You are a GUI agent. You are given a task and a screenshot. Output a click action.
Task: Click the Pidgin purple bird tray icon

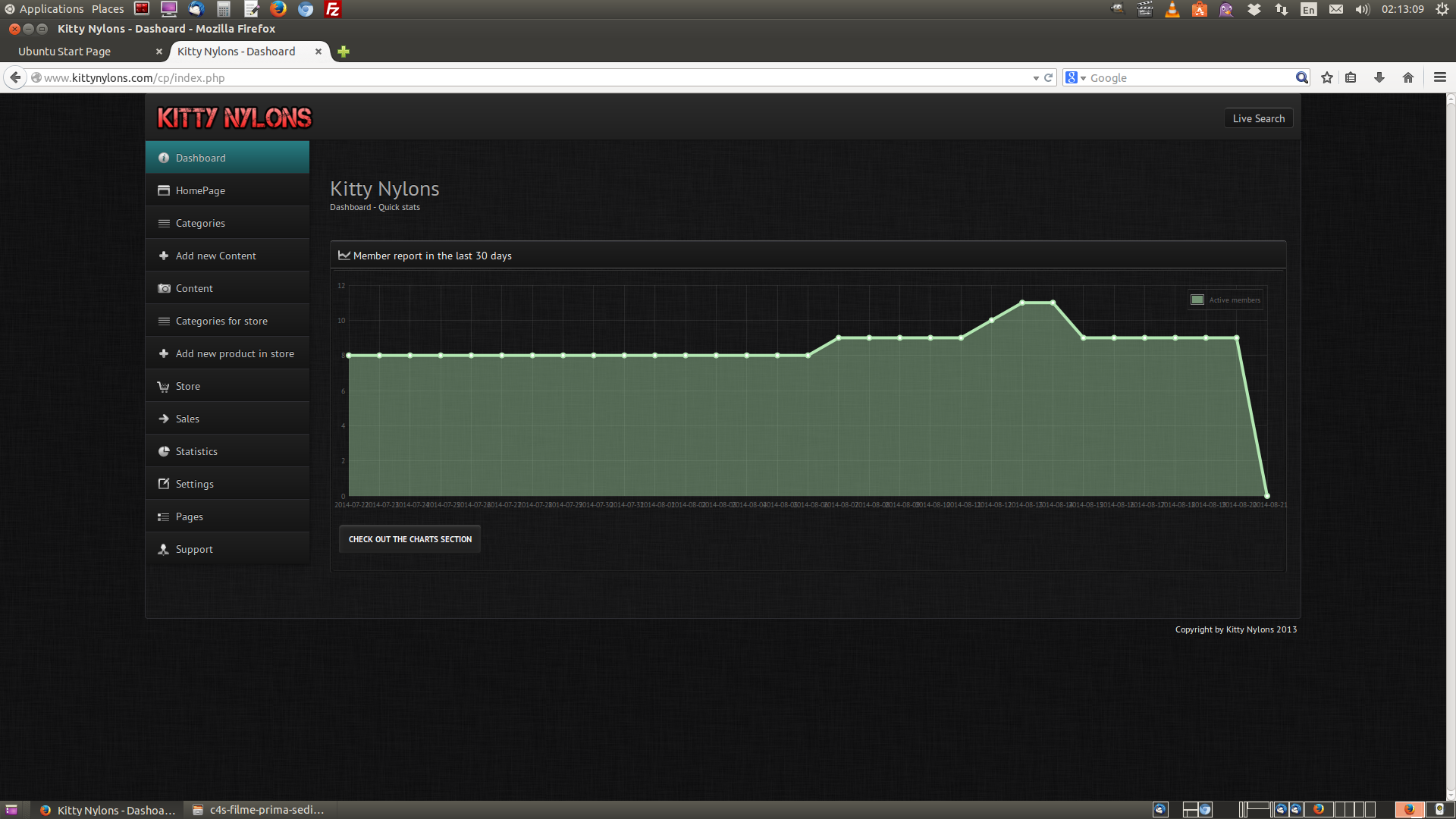click(1226, 9)
